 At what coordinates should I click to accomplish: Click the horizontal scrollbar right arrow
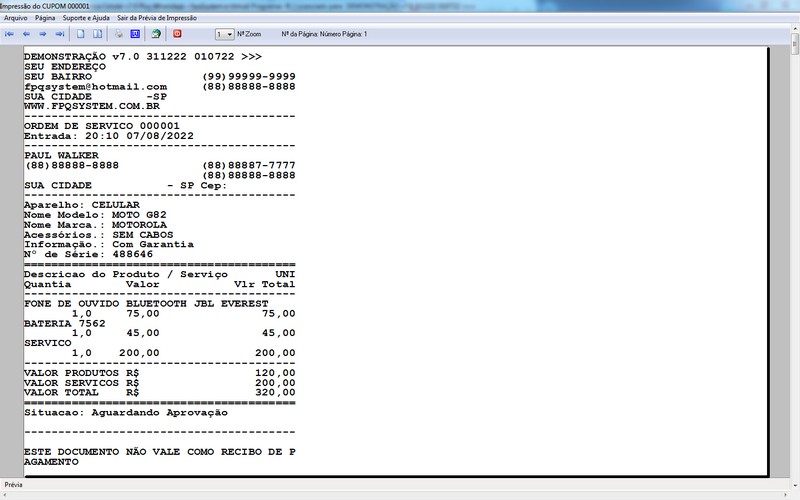786,495
